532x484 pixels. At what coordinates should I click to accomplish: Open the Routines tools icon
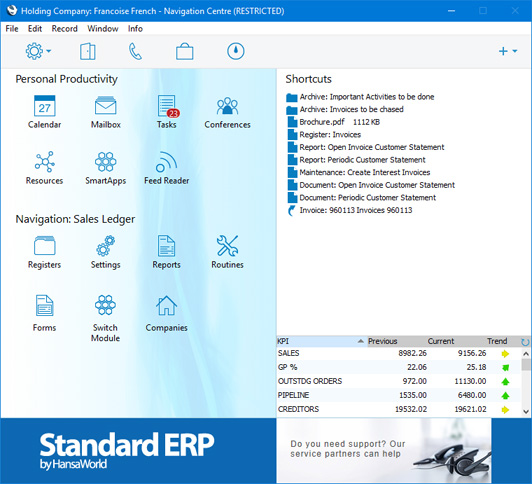pyautogui.click(x=227, y=246)
